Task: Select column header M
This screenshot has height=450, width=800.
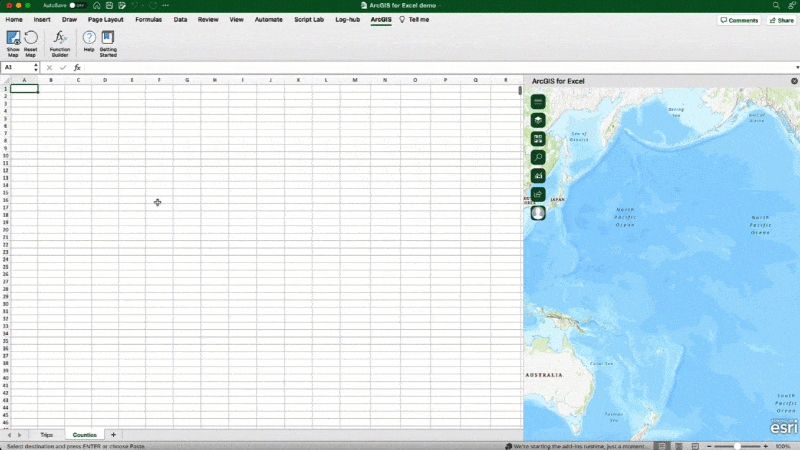Action: click(355, 80)
